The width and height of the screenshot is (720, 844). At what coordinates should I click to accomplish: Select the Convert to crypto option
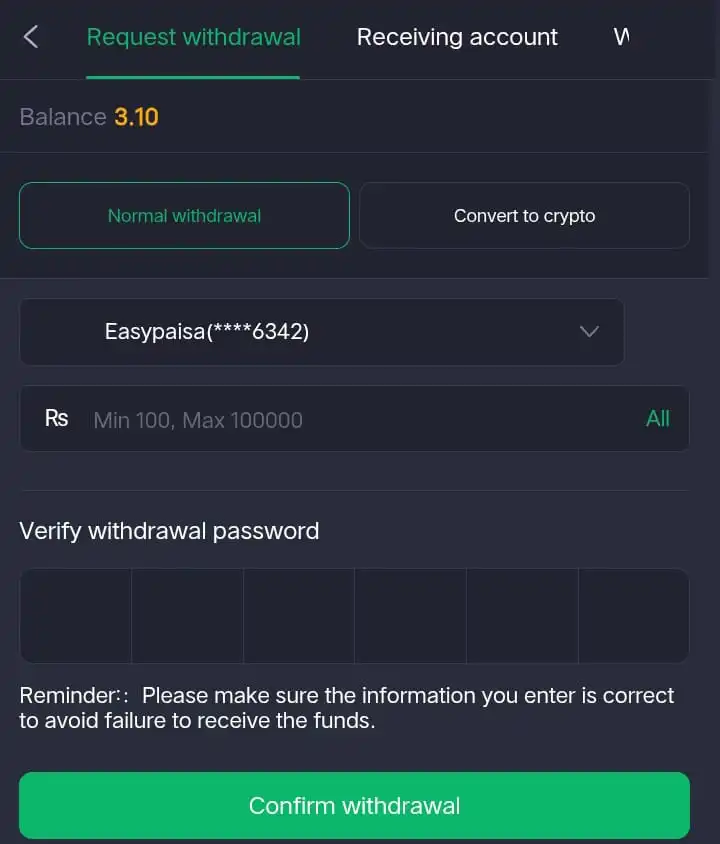click(524, 215)
